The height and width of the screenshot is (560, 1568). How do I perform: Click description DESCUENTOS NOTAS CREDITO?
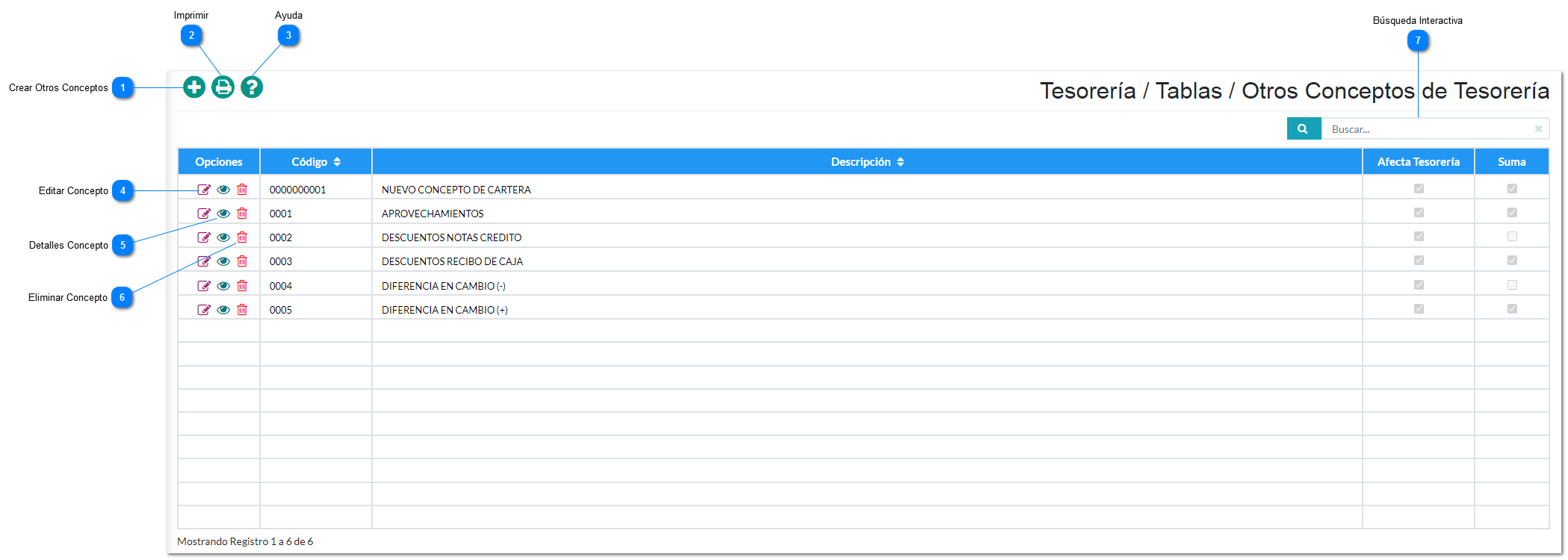tap(452, 237)
